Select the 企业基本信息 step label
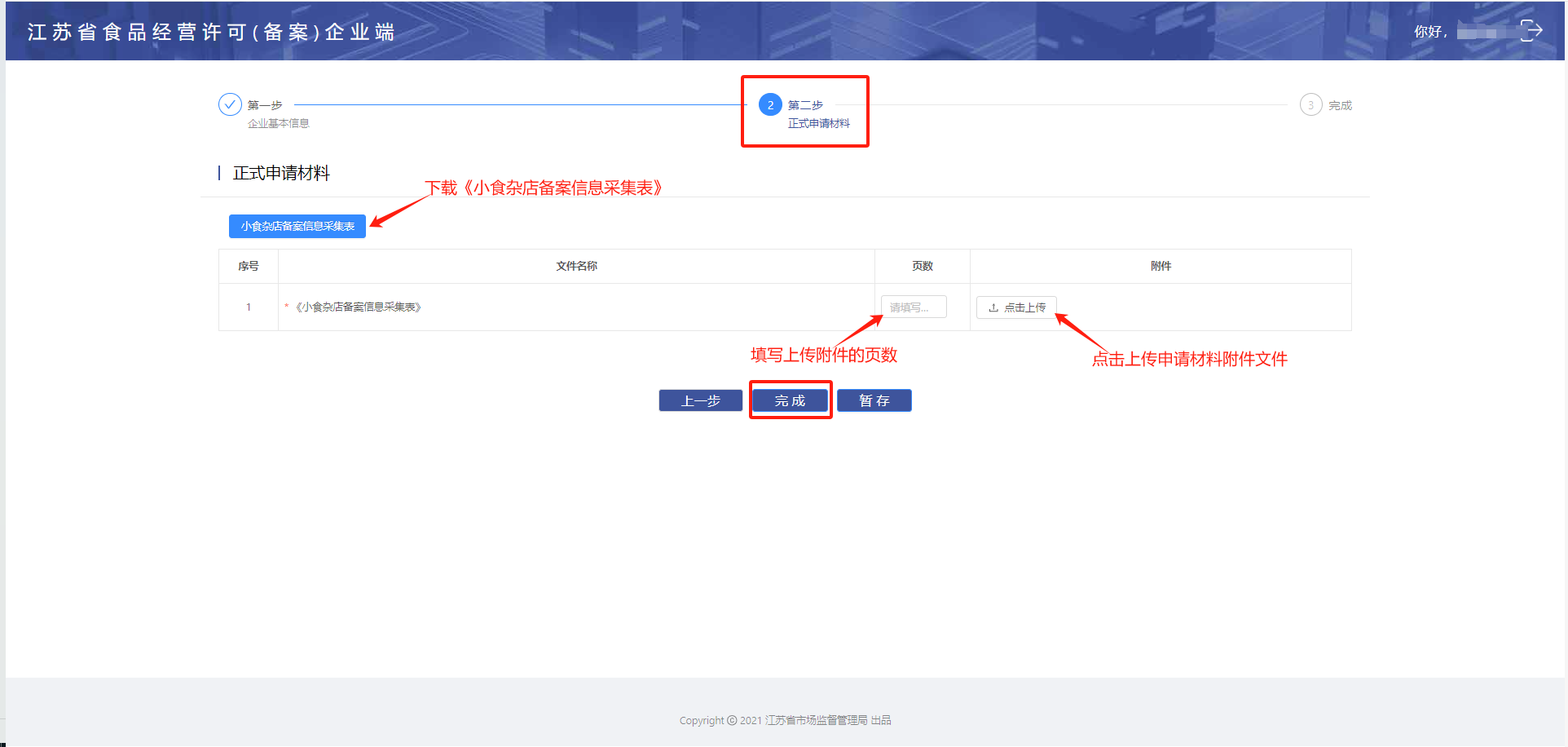Viewport: 1568px width, 747px height. pos(279,124)
